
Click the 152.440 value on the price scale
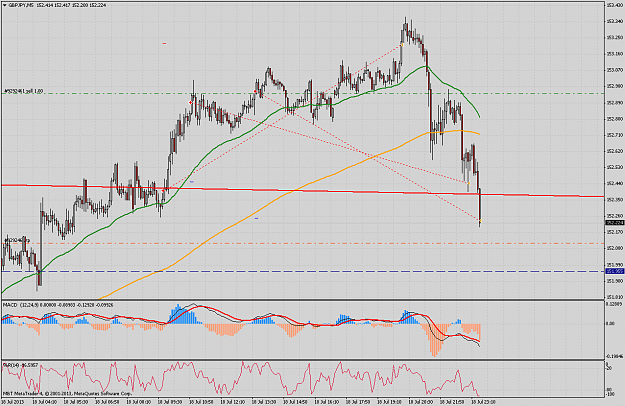(614, 183)
